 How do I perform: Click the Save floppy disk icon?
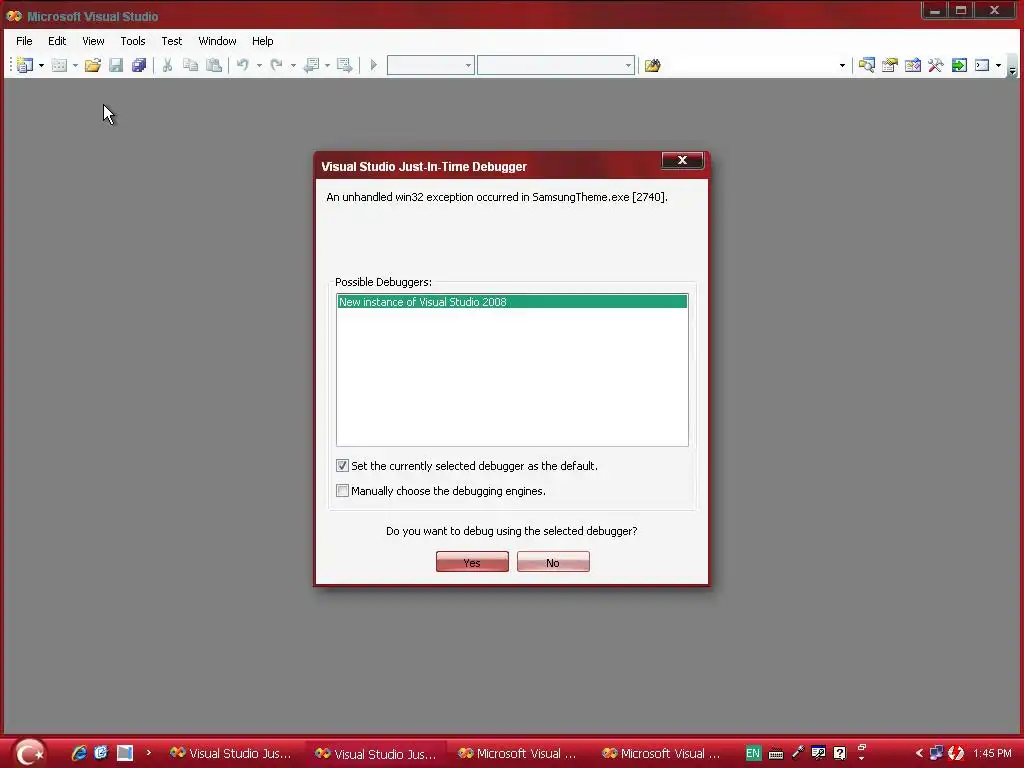116,65
